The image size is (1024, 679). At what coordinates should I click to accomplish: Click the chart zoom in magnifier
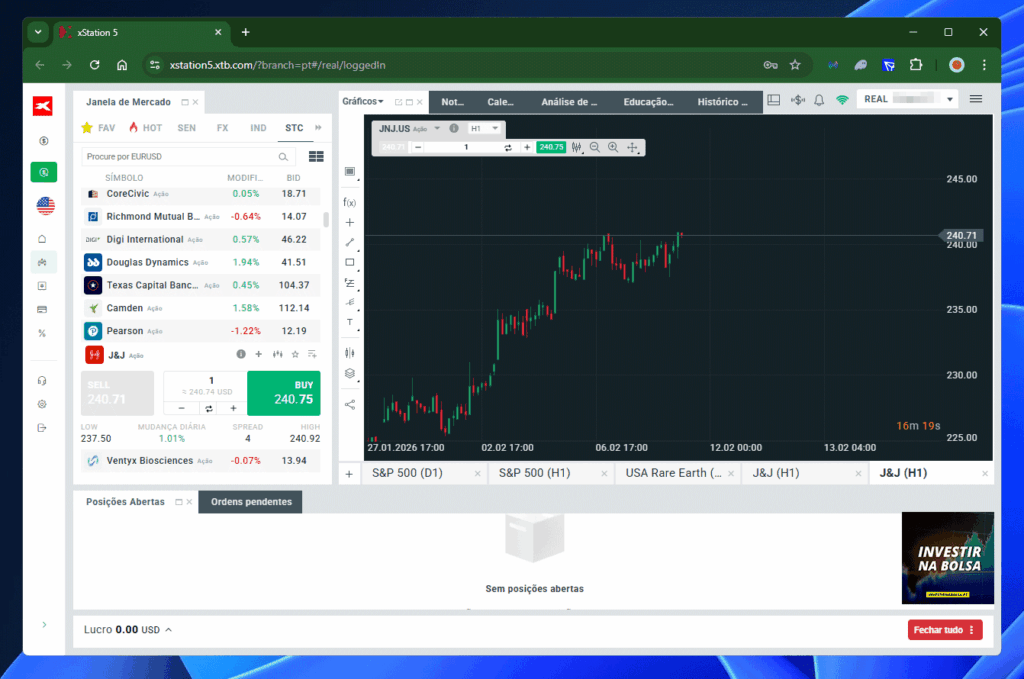click(613, 148)
